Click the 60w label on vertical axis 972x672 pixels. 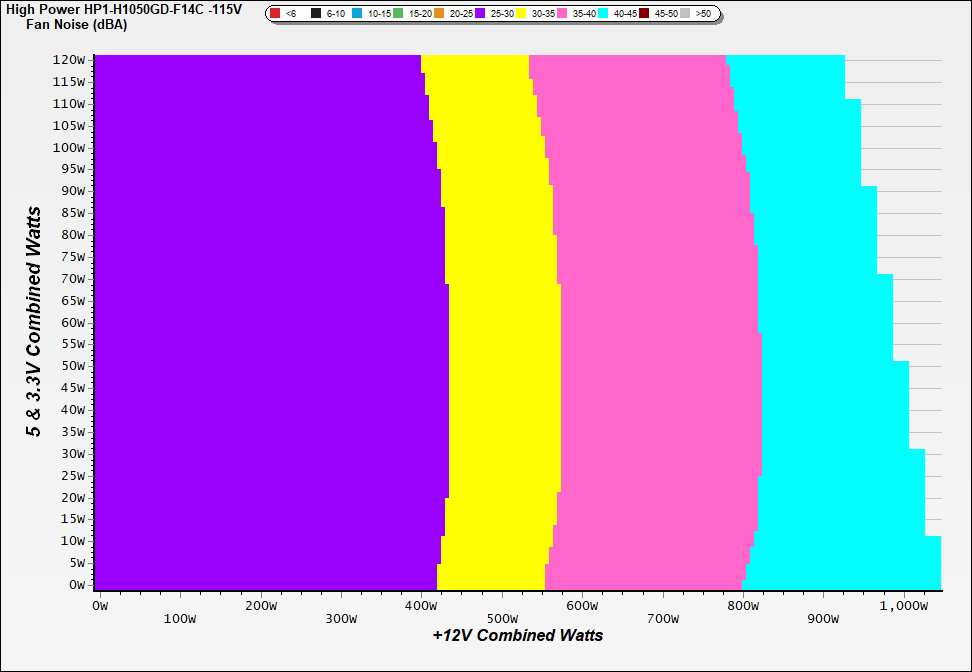pos(72,322)
